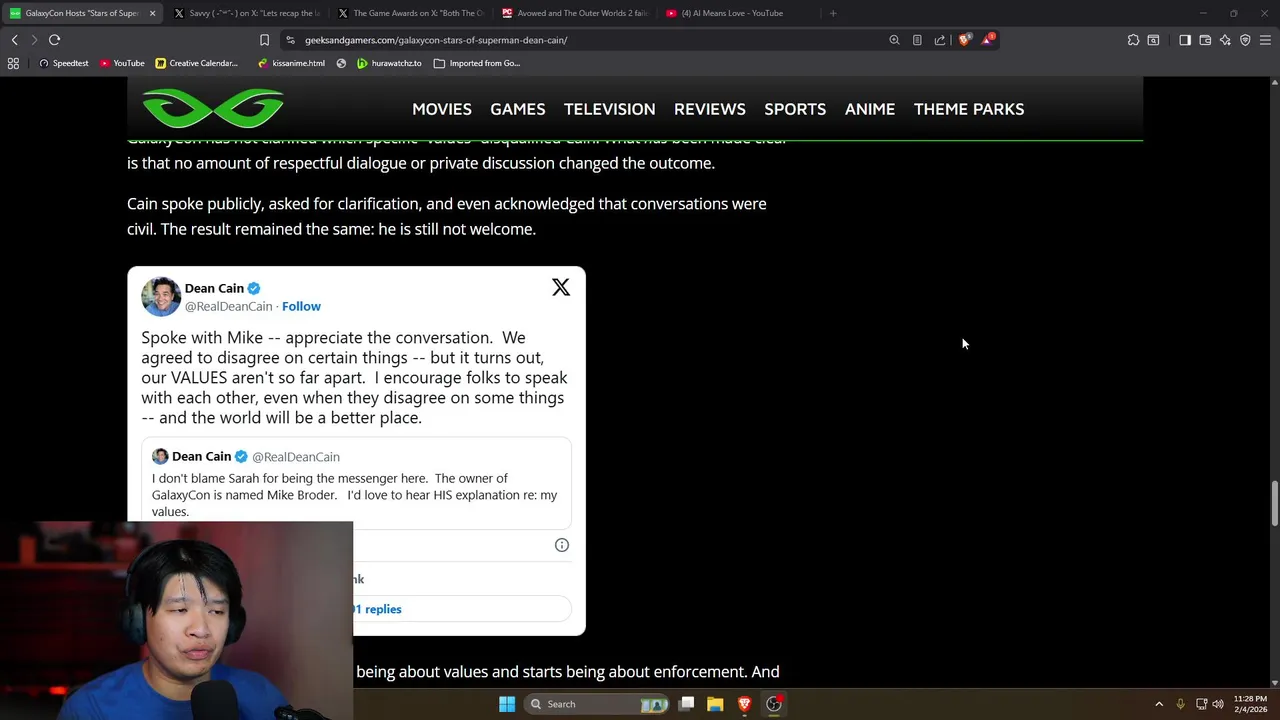The image size is (1280, 720).
Task: Click the zoom magnifier icon in address bar
Action: (x=894, y=40)
